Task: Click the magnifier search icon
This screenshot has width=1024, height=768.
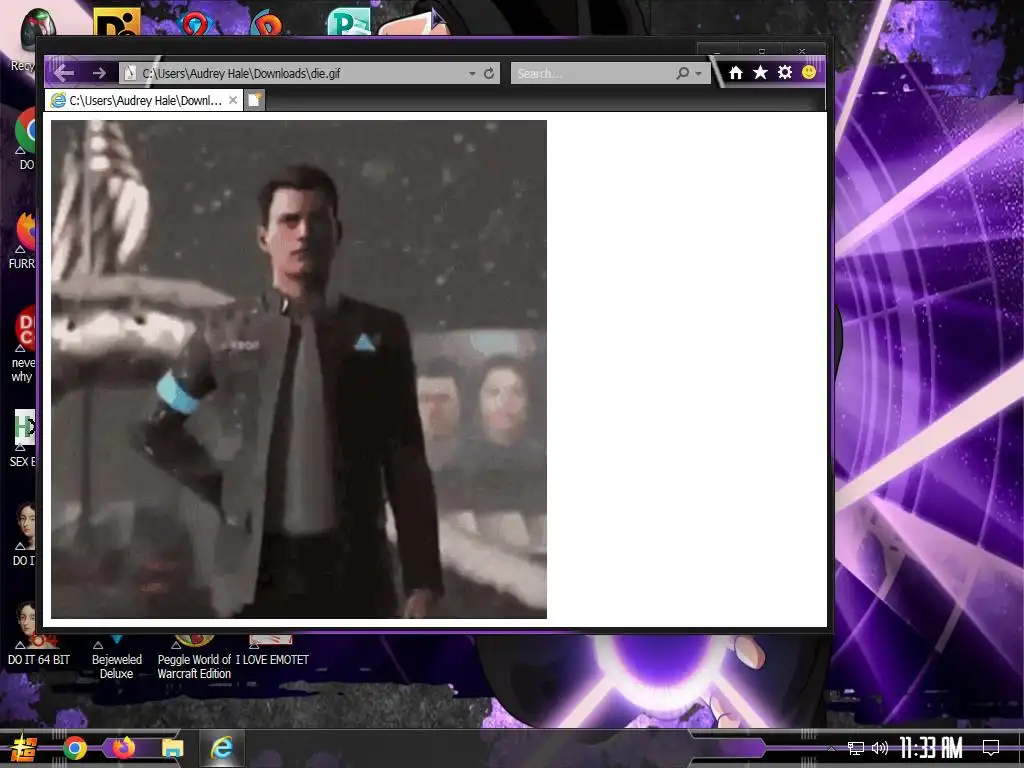Action: pos(682,73)
